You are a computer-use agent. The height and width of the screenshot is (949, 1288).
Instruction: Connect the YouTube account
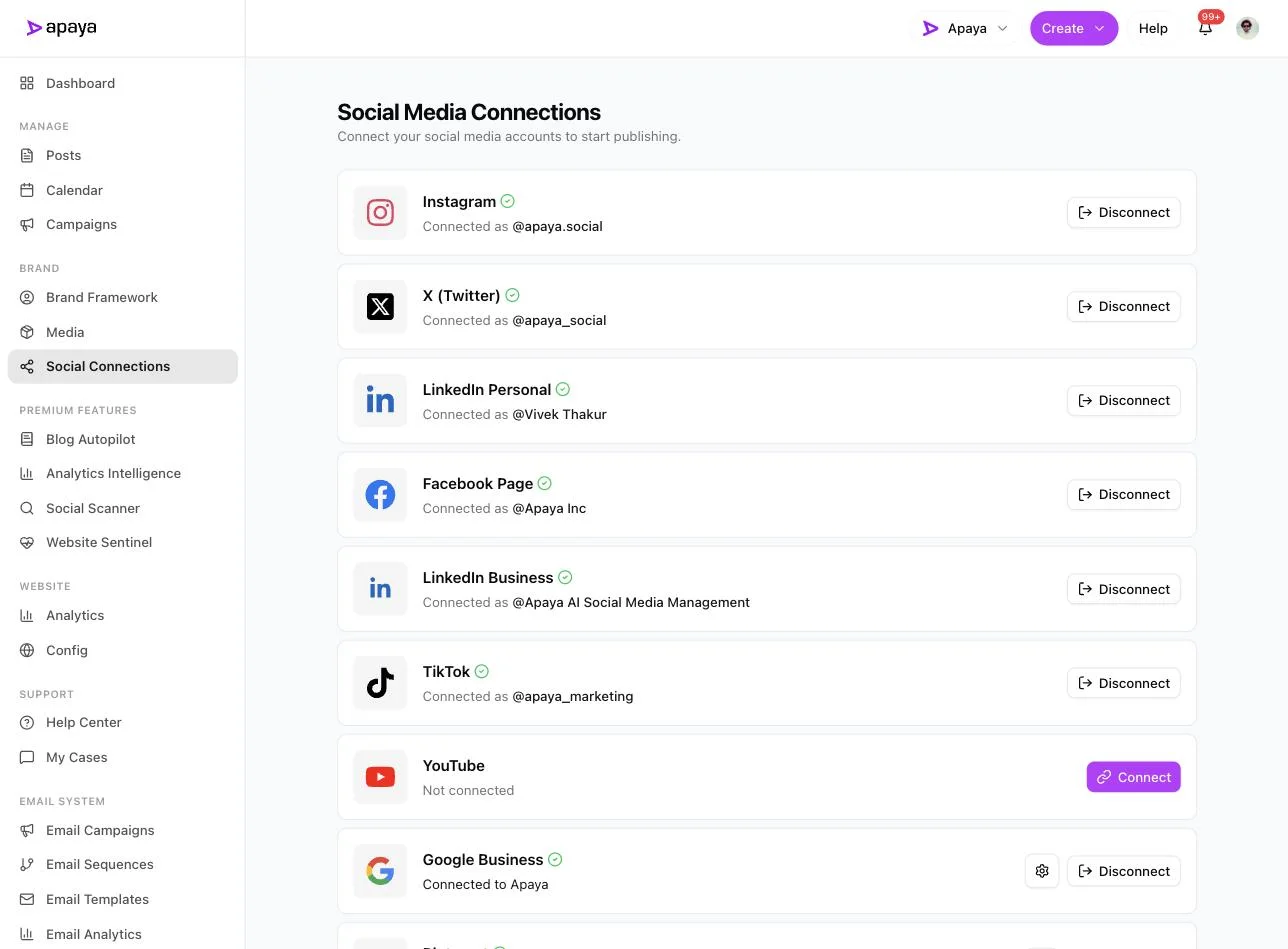click(x=1134, y=777)
